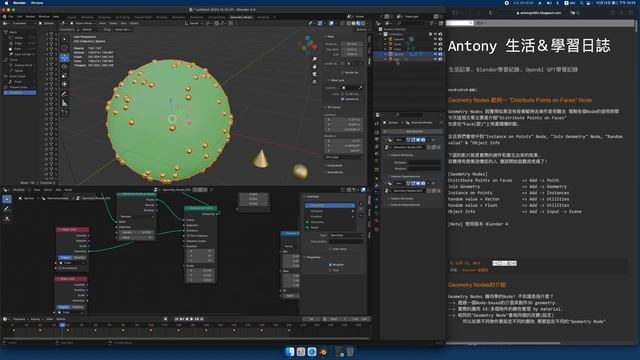Select node editor Select Box tool
Image resolution: width=640 pixels, height=360 pixels.
(7, 199)
